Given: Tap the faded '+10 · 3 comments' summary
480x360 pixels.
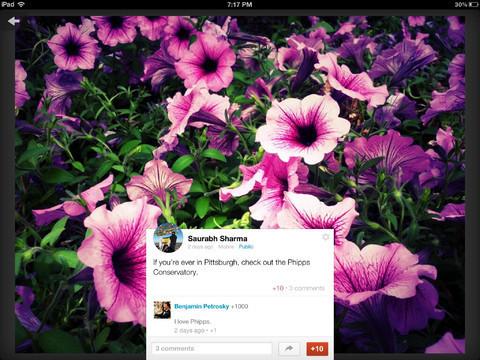Looking at the screenshot, I should point(298,288).
